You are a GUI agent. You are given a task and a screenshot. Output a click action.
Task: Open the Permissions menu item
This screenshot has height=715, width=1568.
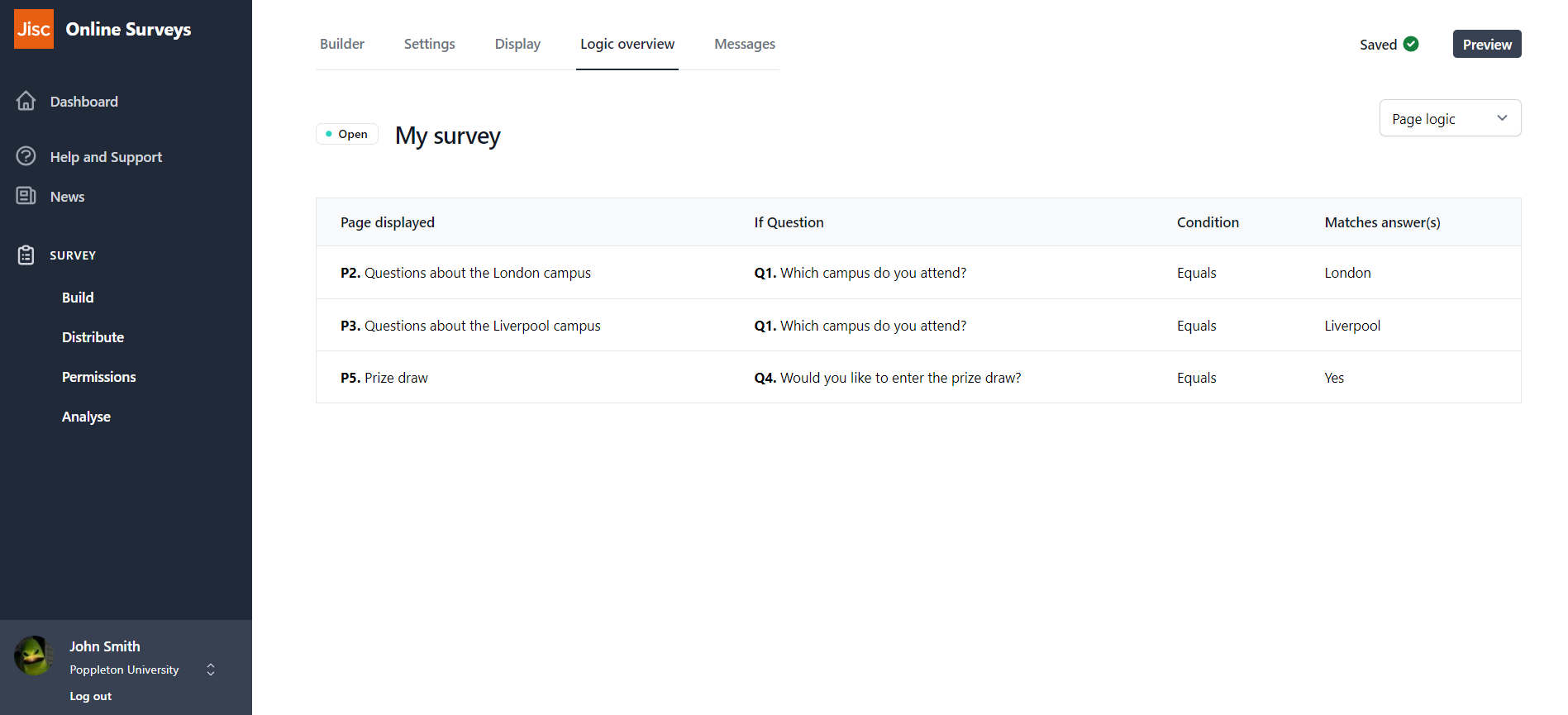(x=98, y=377)
